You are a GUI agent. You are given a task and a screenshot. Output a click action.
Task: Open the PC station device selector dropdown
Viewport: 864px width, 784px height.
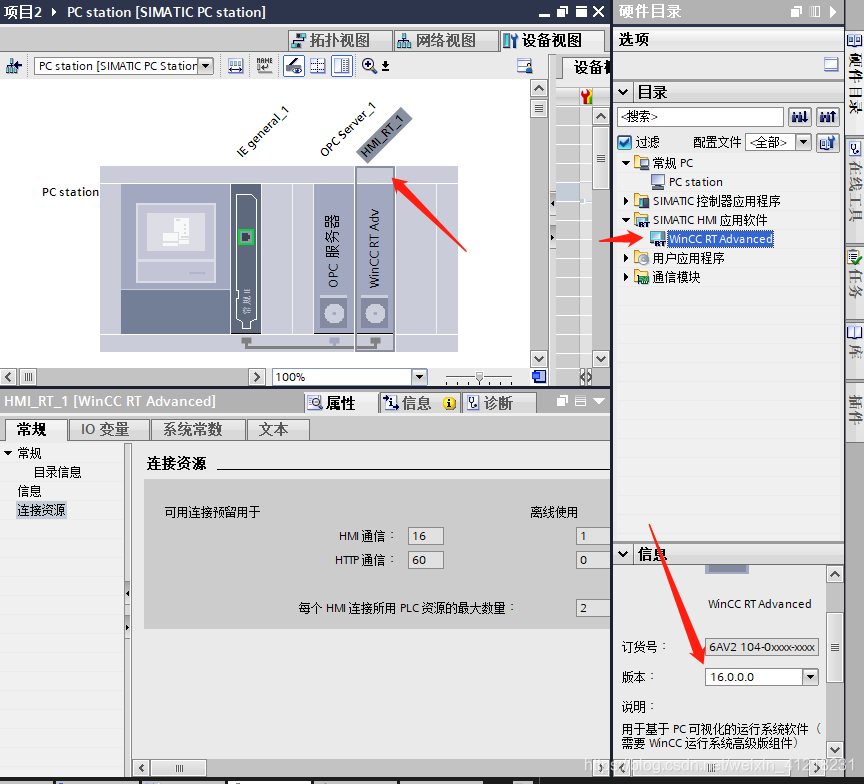[206, 66]
